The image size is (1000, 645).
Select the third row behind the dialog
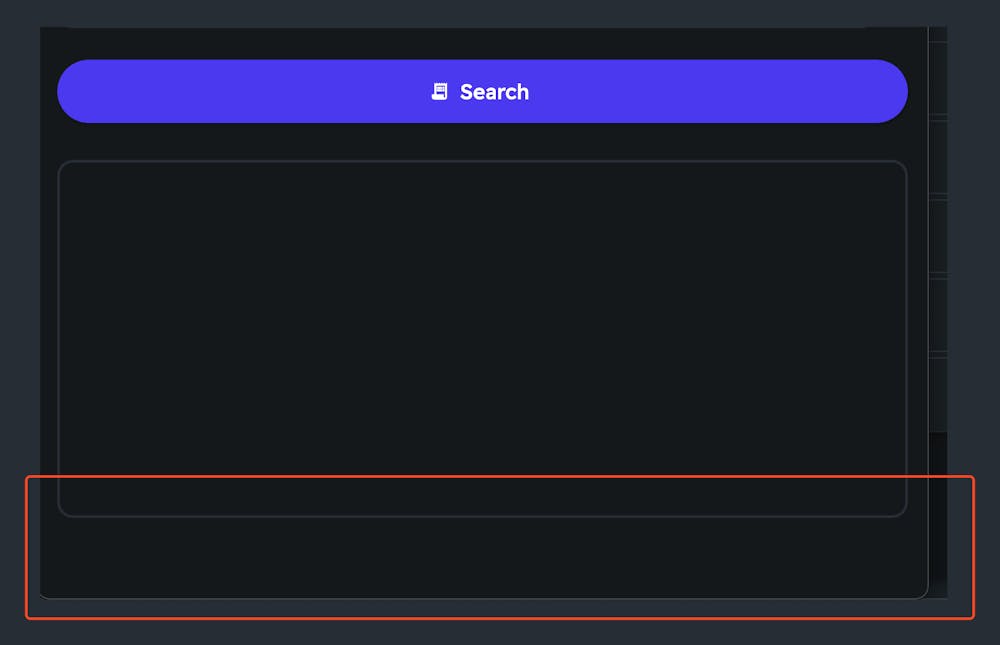(938, 236)
